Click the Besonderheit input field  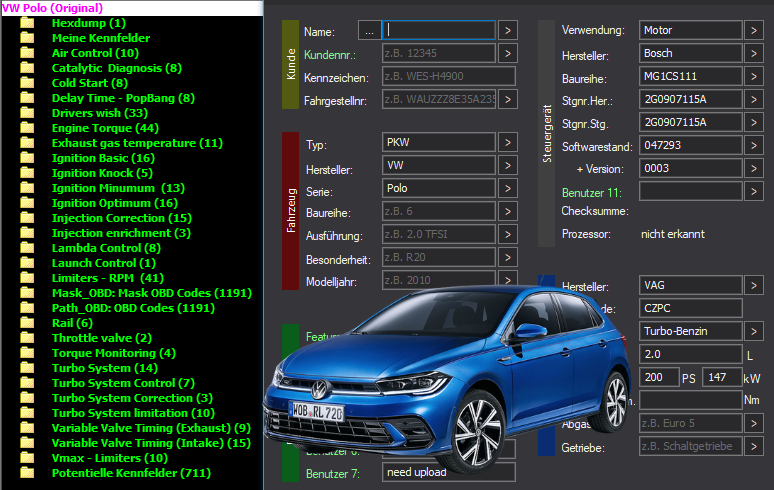click(x=439, y=257)
